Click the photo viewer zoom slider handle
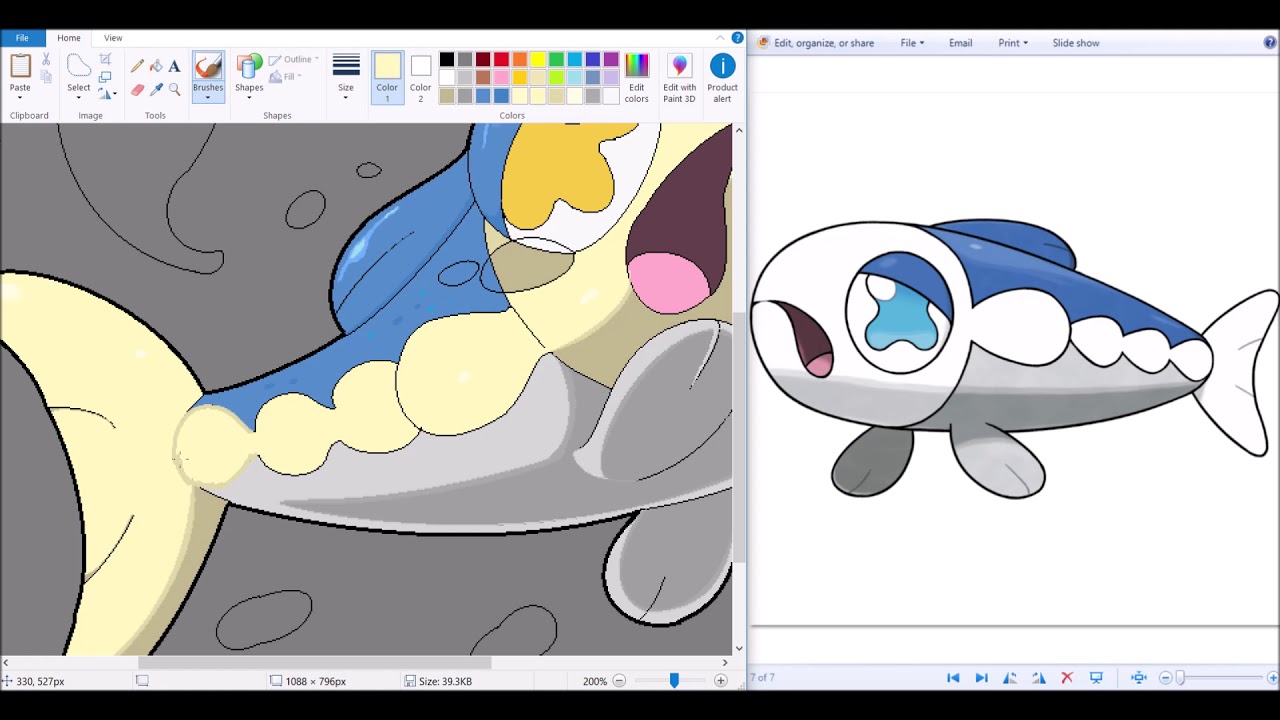The height and width of the screenshot is (720, 1280). [x=1180, y=678]
